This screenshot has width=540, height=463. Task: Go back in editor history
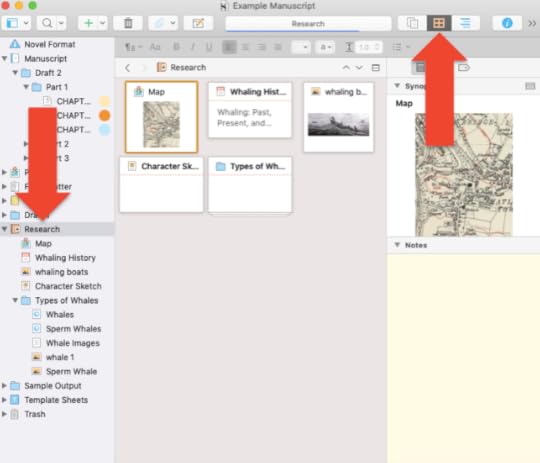pyautogui.click(x=127, y=68)
